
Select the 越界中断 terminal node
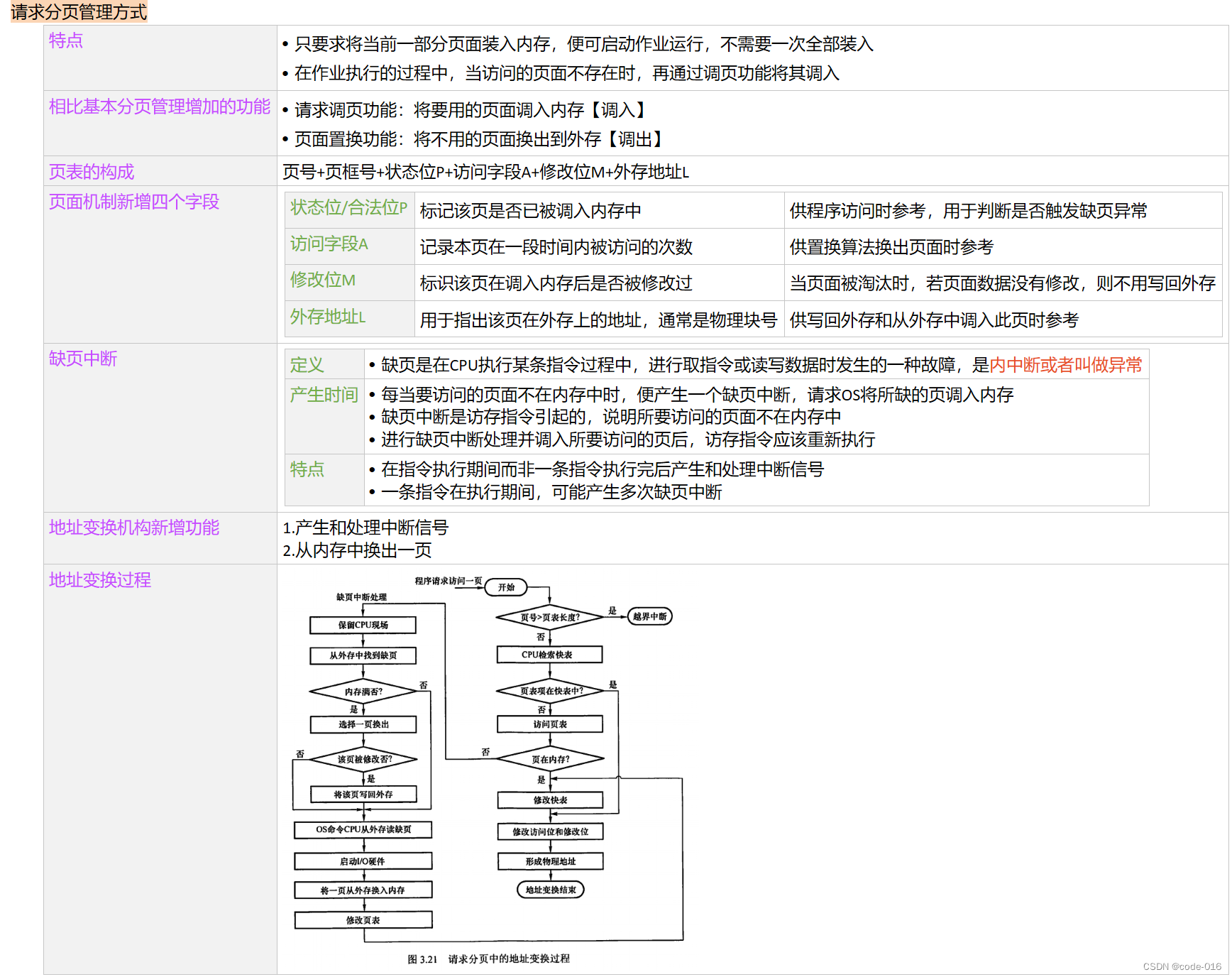[x=649, y=616]
